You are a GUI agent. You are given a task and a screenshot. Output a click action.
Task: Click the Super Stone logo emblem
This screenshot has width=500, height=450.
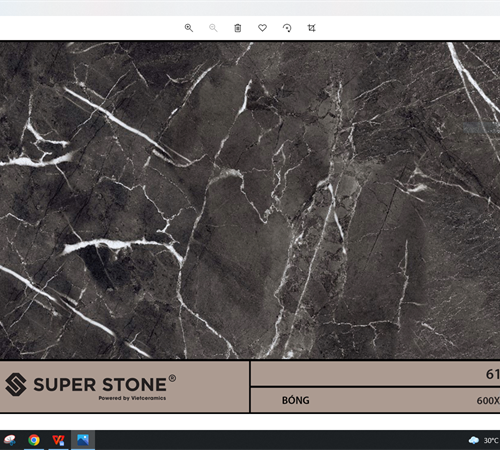click(x=16, y=384)
